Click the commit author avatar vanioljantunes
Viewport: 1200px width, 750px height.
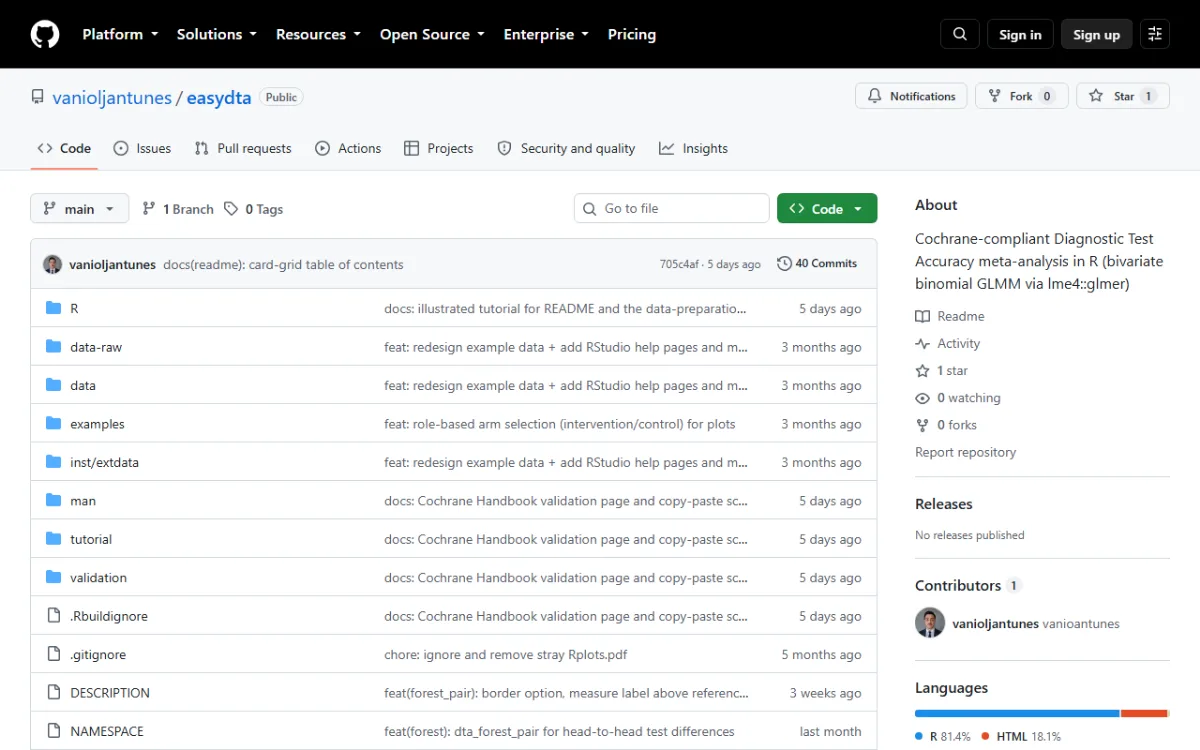pyautogui.click(x=52, y=264)
